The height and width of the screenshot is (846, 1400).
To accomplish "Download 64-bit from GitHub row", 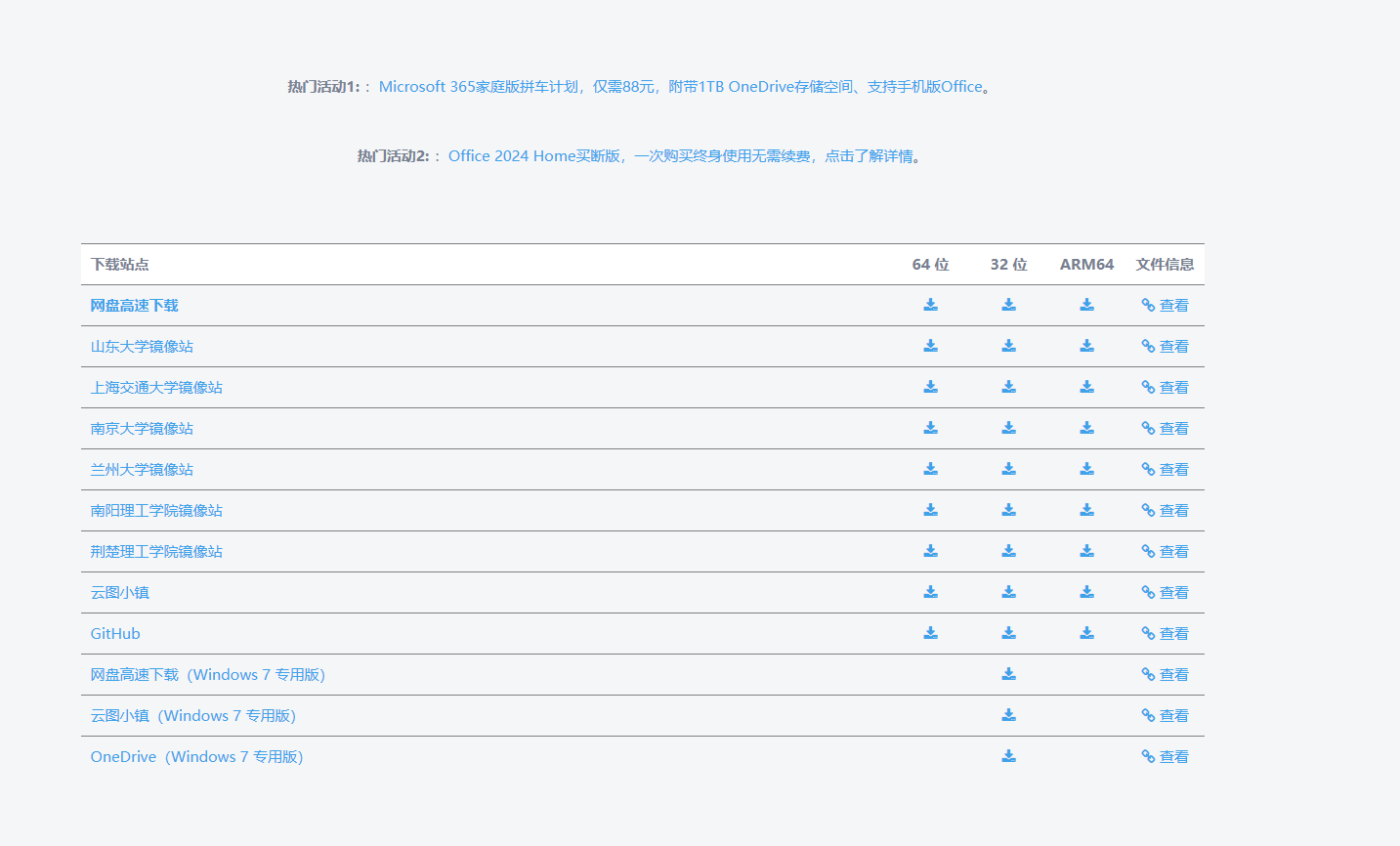I will 930,633.
